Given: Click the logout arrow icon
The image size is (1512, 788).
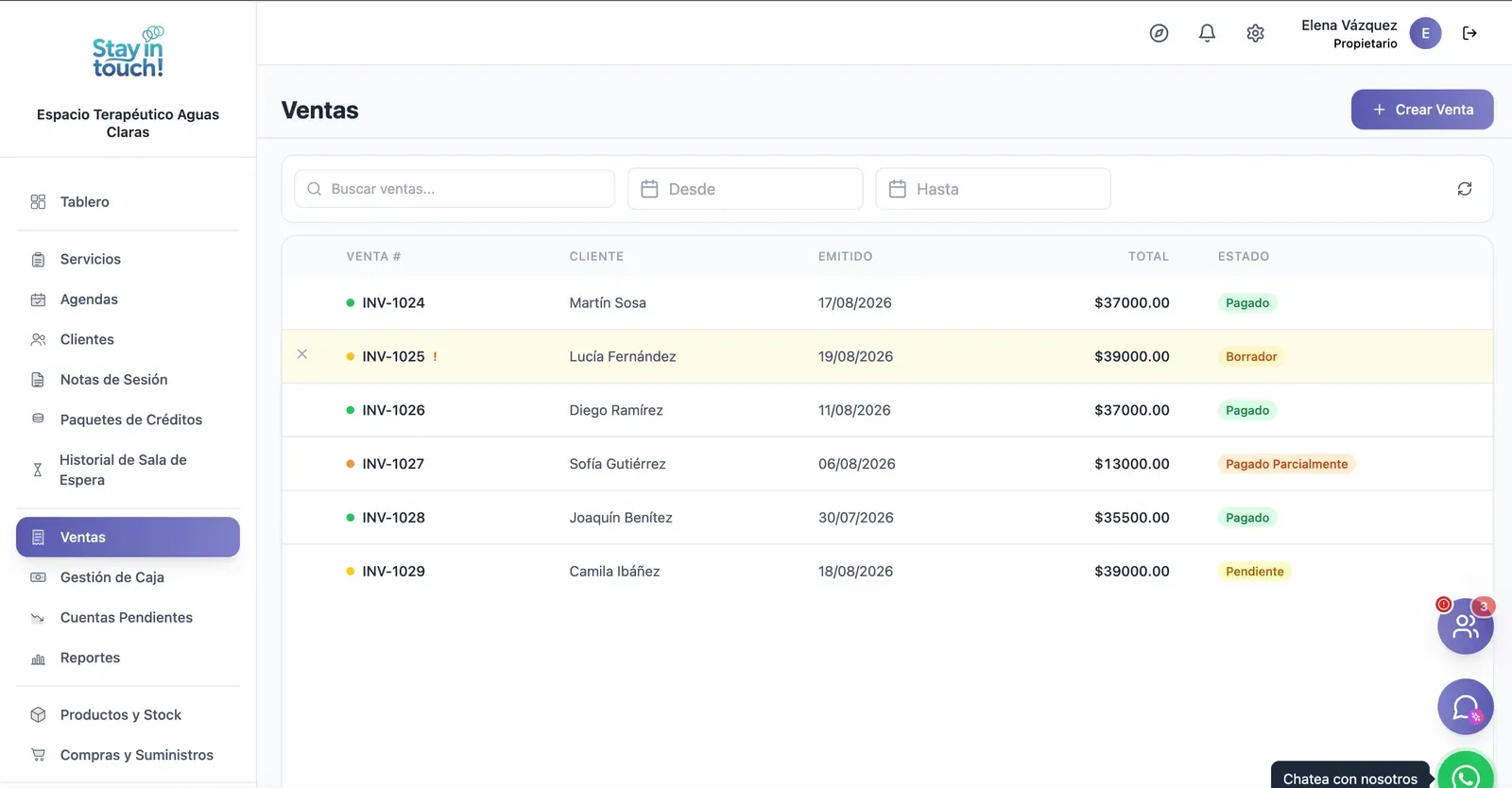Looking at the screenshot, I should (1469, 33).
